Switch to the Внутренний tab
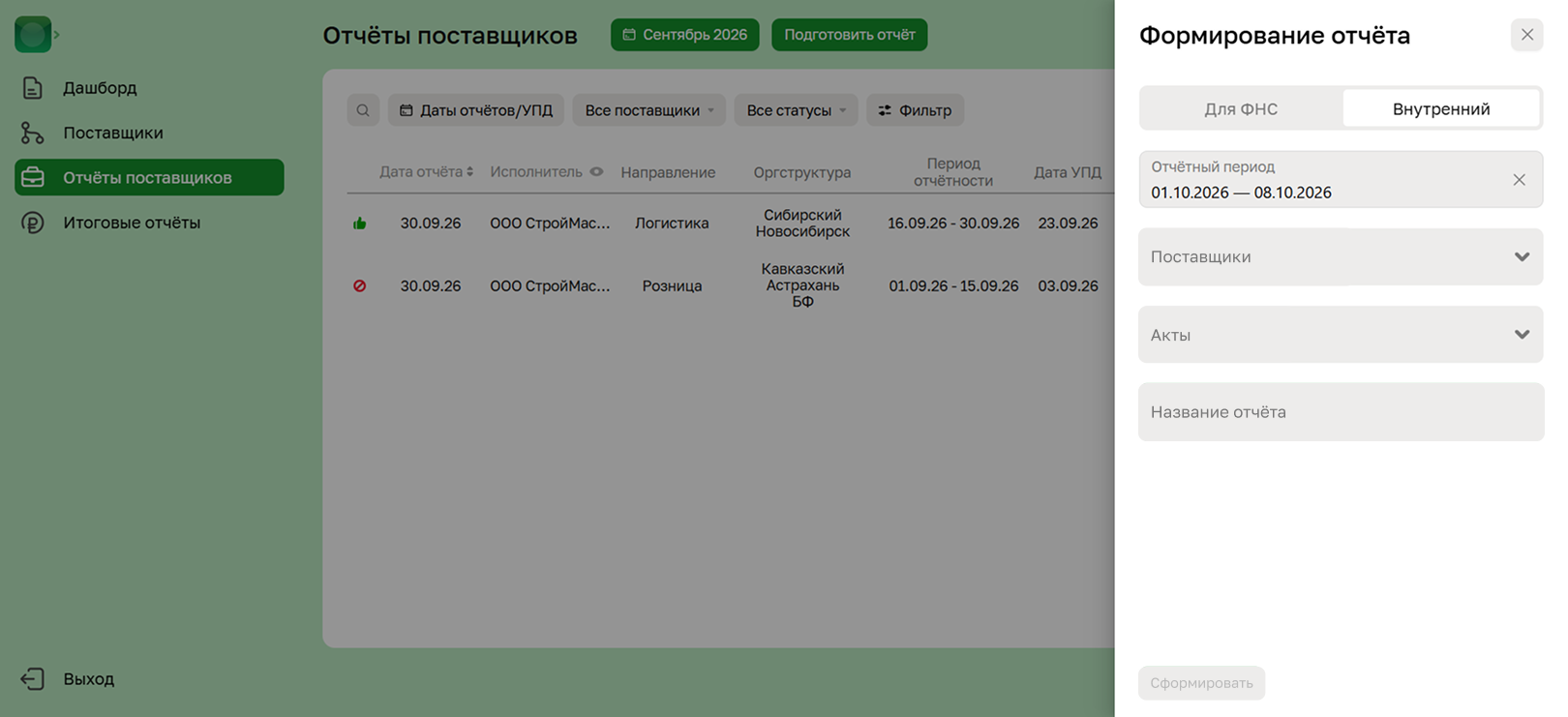The image size is (1568, 717). pyautogui.click(x=1441, y=109)
